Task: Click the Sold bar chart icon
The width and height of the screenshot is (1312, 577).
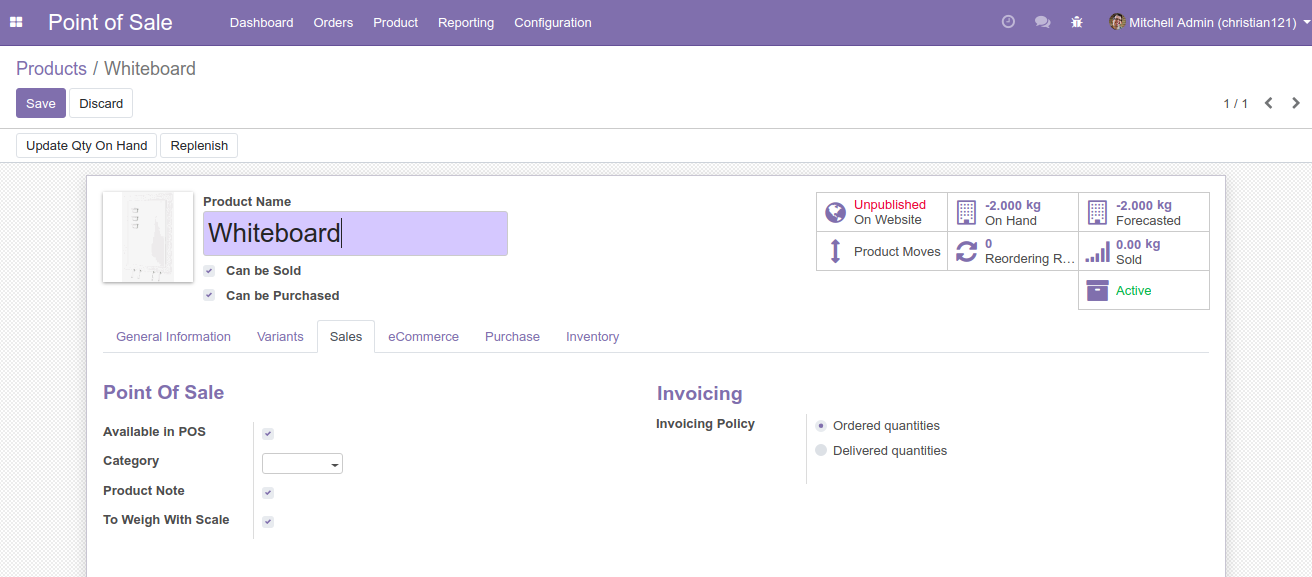Action: pos(1097,252)
